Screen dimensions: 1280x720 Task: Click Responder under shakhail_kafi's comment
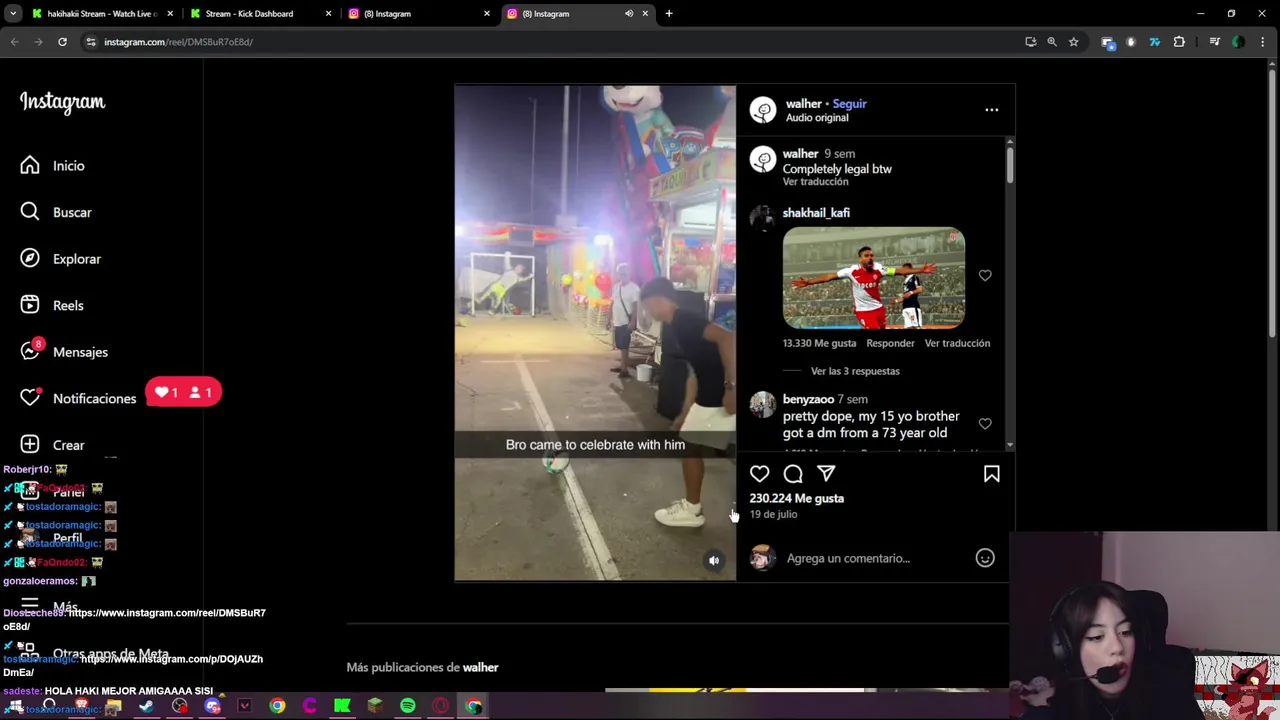click(890, 343)
